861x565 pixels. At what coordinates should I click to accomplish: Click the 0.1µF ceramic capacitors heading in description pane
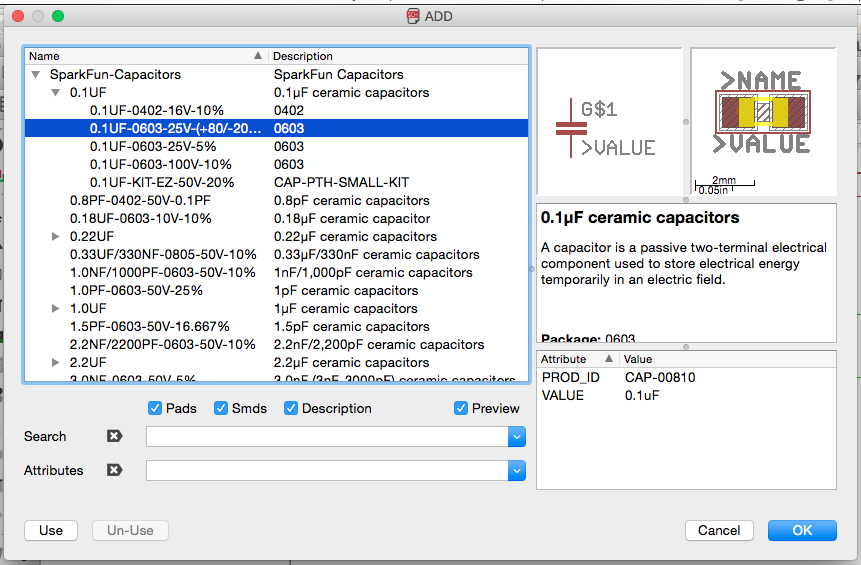640,217
